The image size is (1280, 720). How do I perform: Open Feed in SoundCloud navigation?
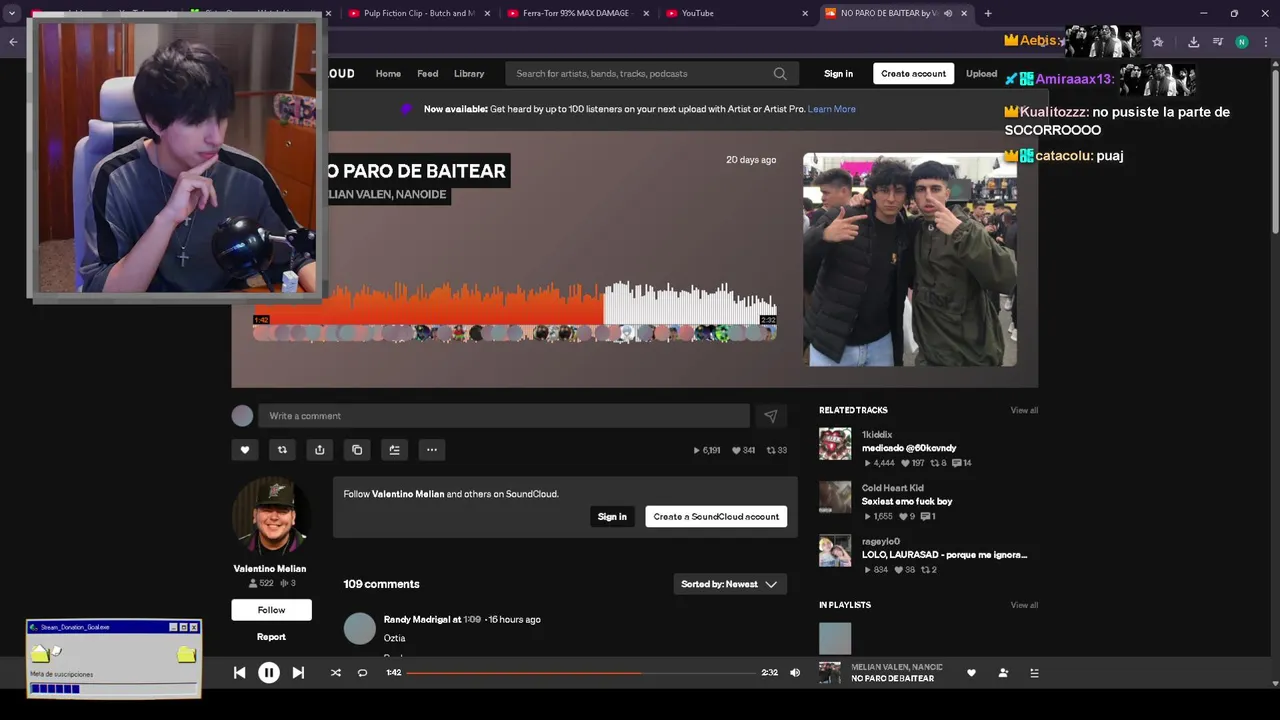tap(428, 74)
